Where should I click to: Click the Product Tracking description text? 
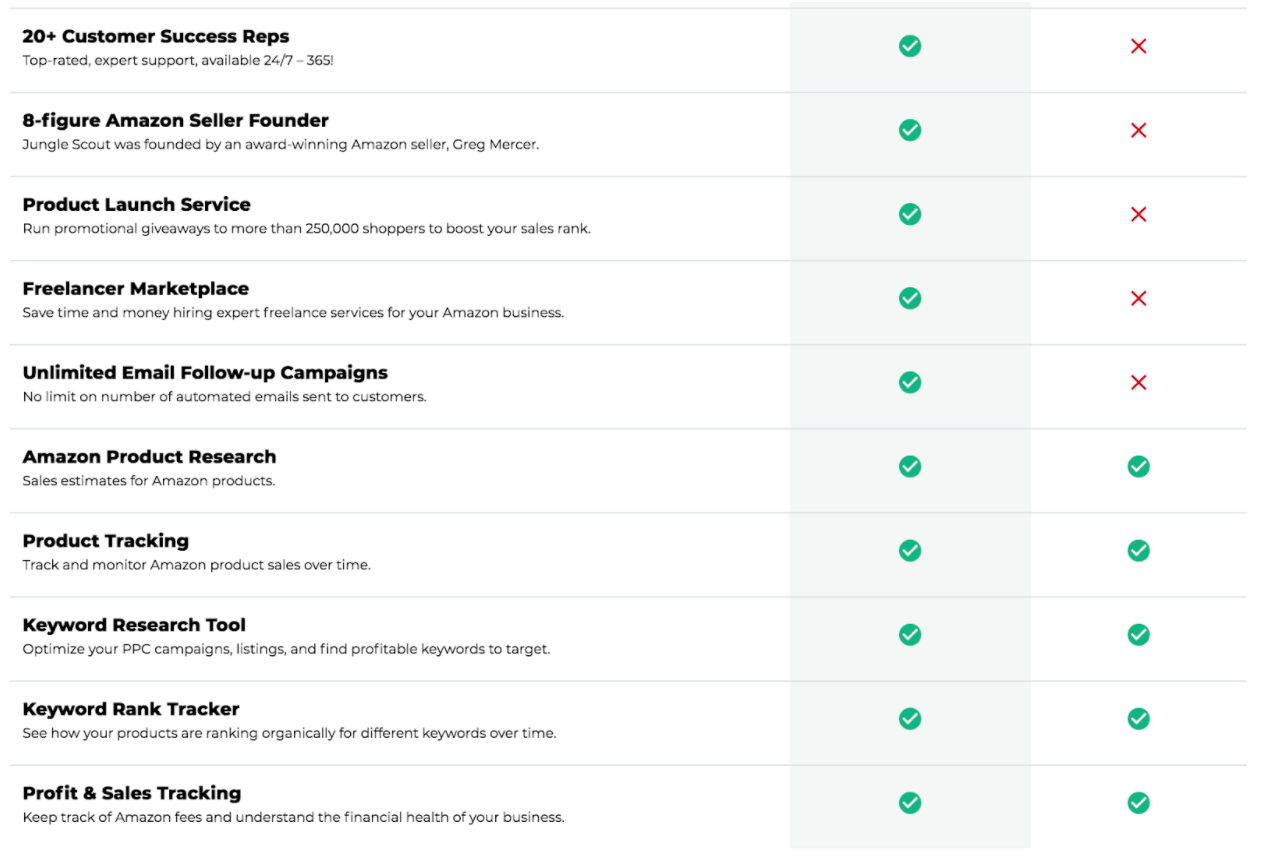click(197, 565)
